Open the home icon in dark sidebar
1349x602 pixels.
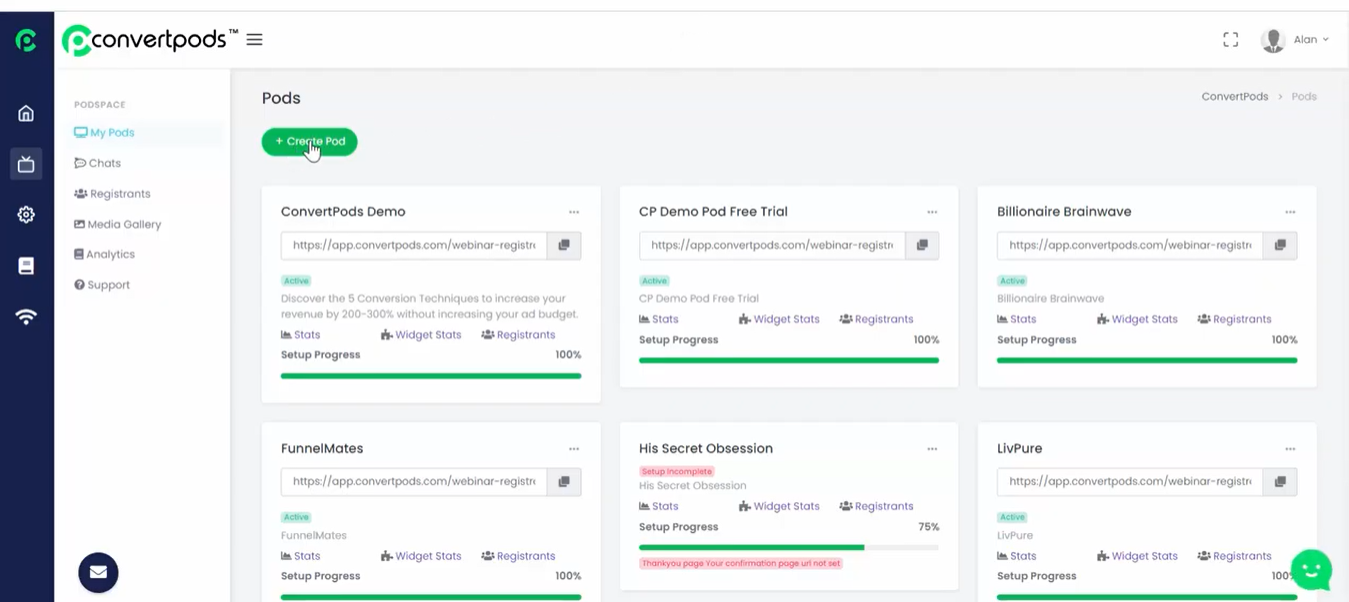pos(26,113)
